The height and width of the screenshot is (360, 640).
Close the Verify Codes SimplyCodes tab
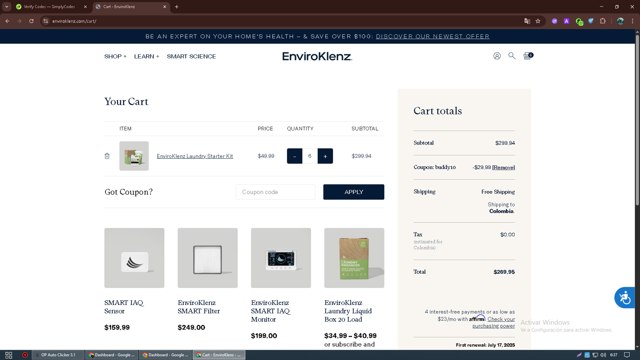[85, 7]
